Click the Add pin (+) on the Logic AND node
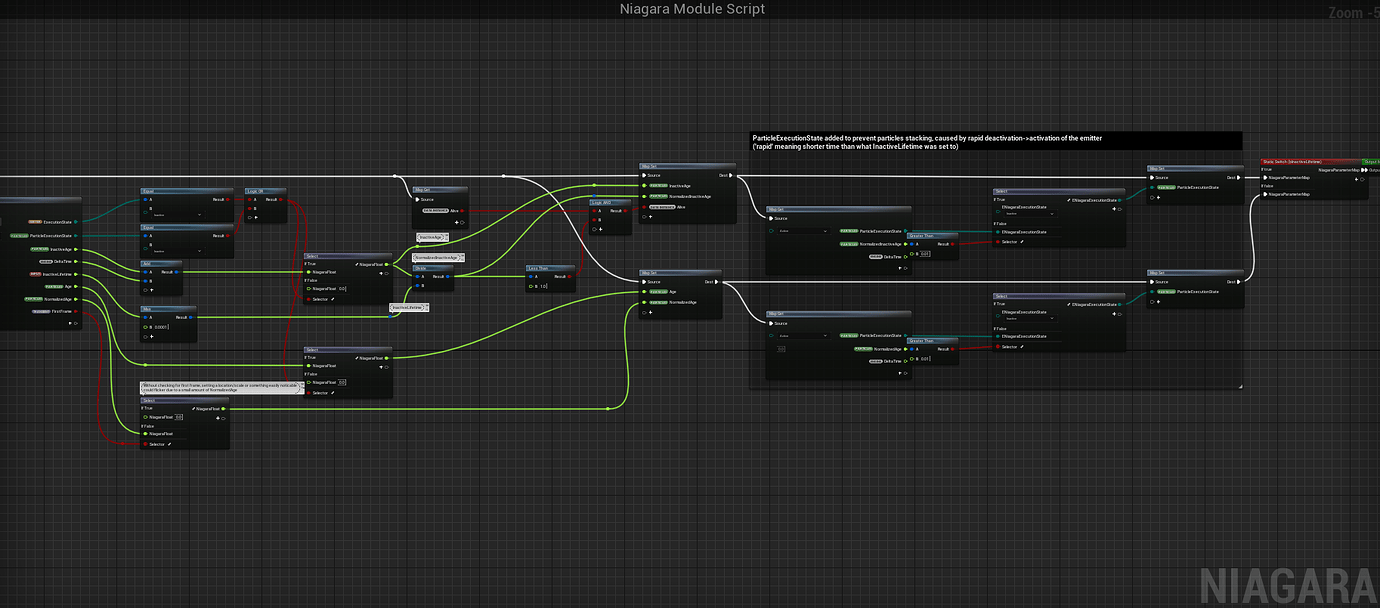1380x608 pixels. (x=598, y=230)
